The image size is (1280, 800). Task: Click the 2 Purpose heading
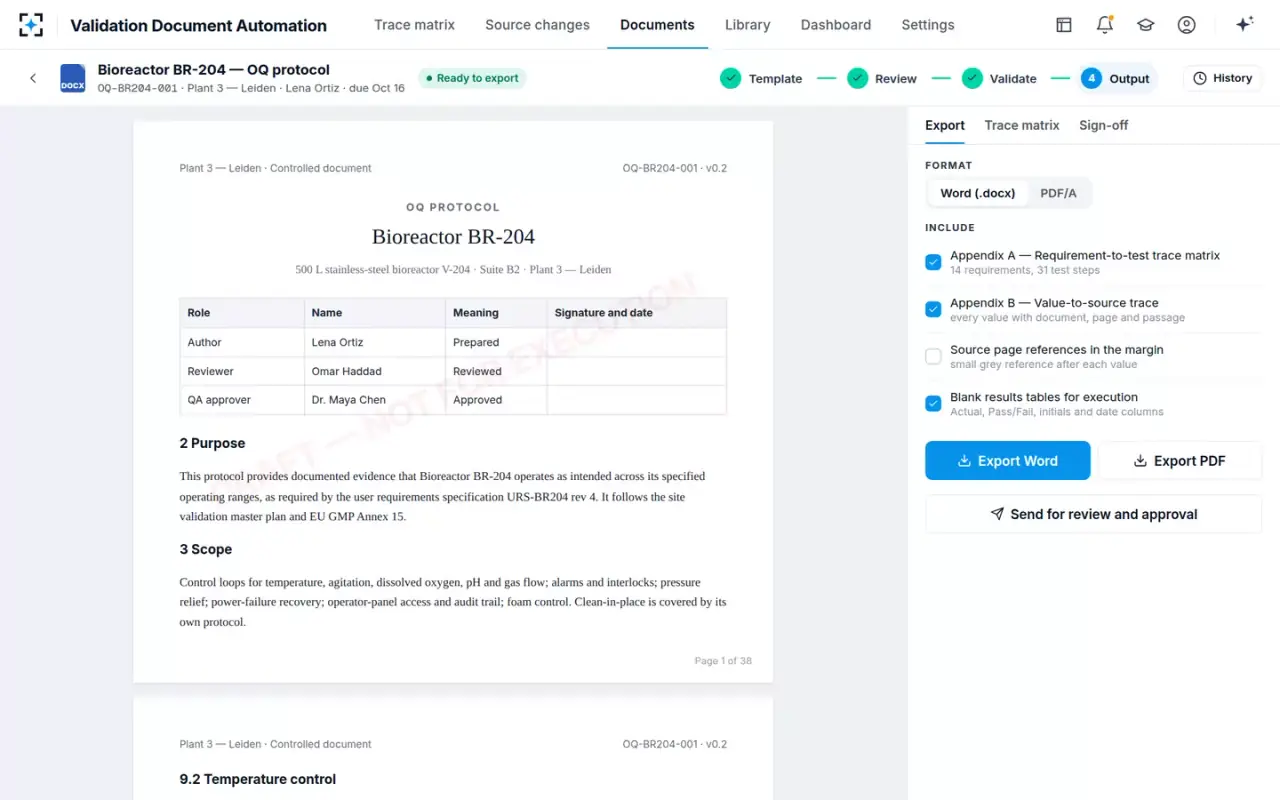tap(212, 443)
